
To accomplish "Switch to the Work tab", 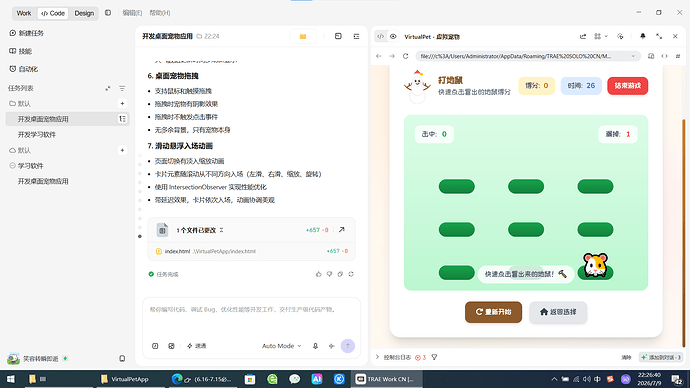I will point(24,13).
